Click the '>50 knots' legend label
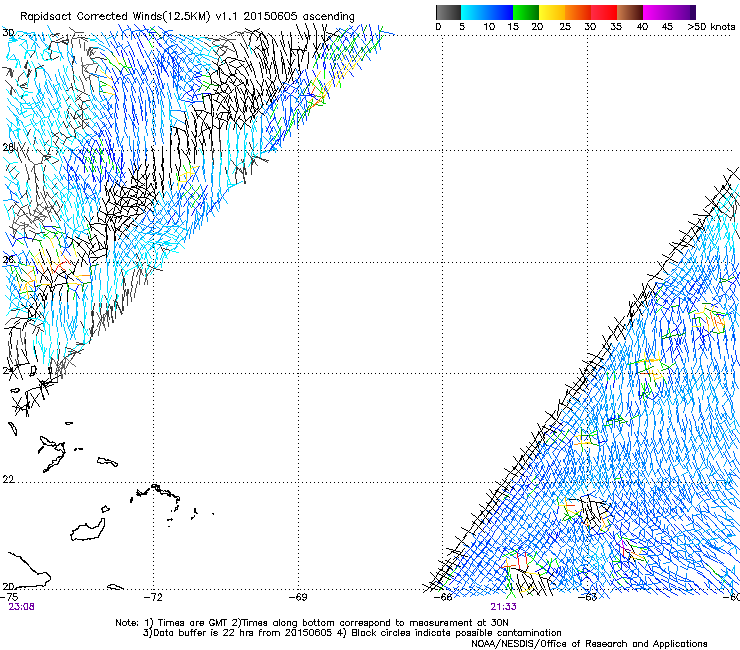 coord(711,27)
